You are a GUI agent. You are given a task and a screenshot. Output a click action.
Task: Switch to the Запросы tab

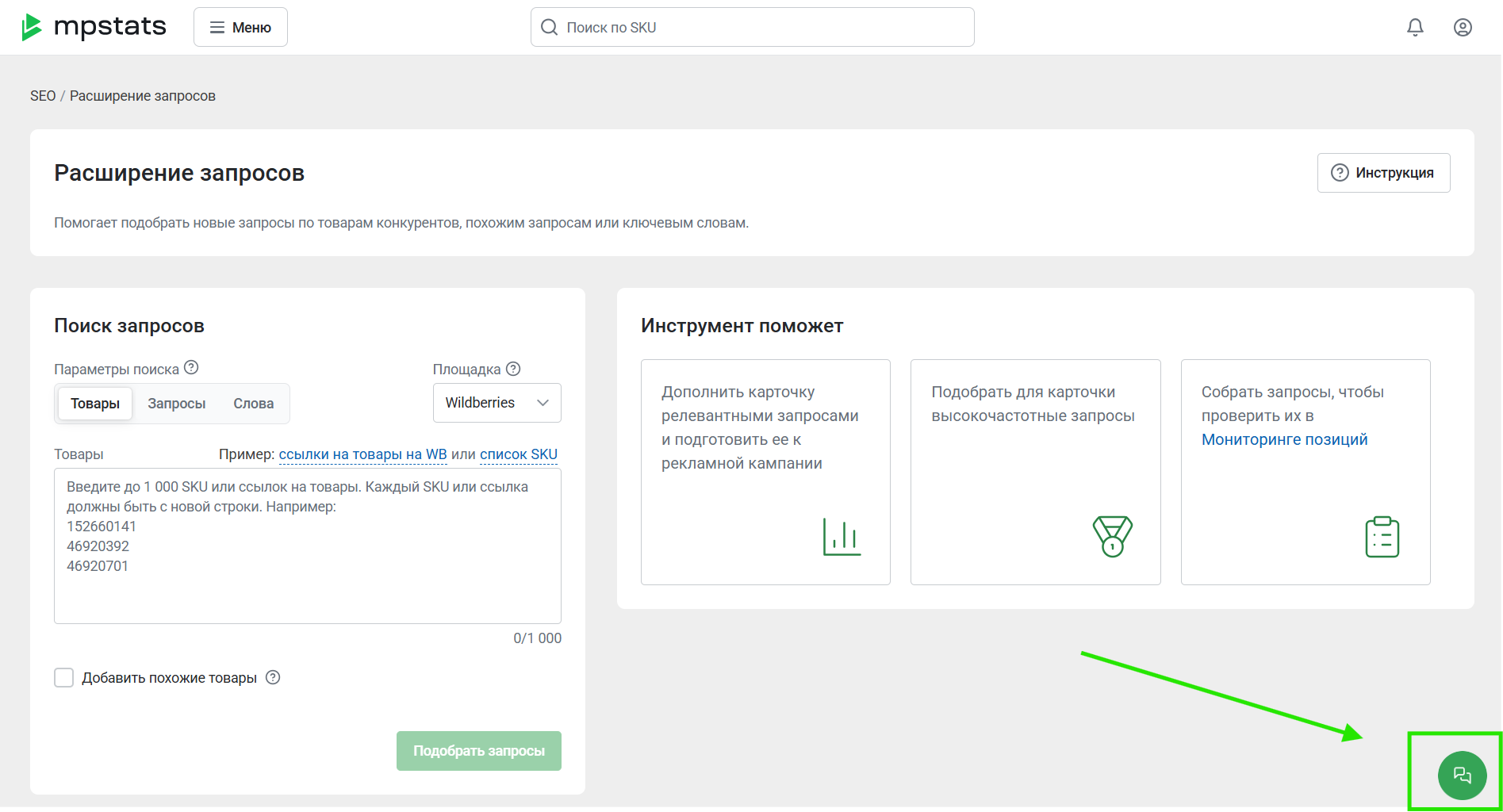[177, 404]
